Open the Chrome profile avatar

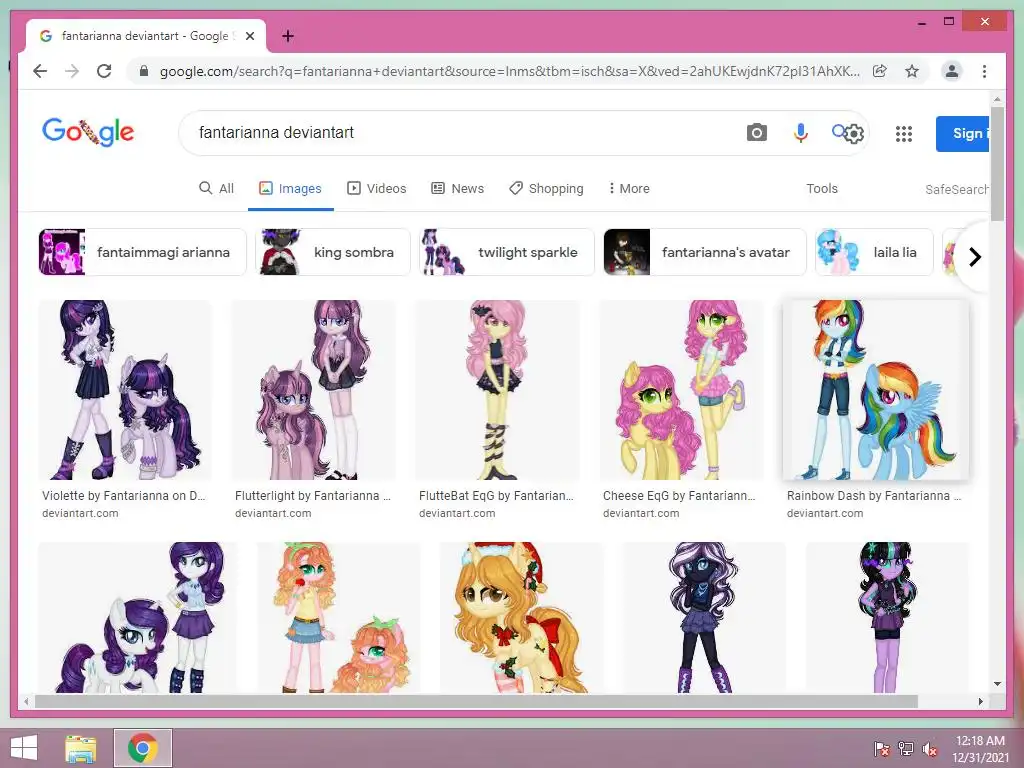952,71
